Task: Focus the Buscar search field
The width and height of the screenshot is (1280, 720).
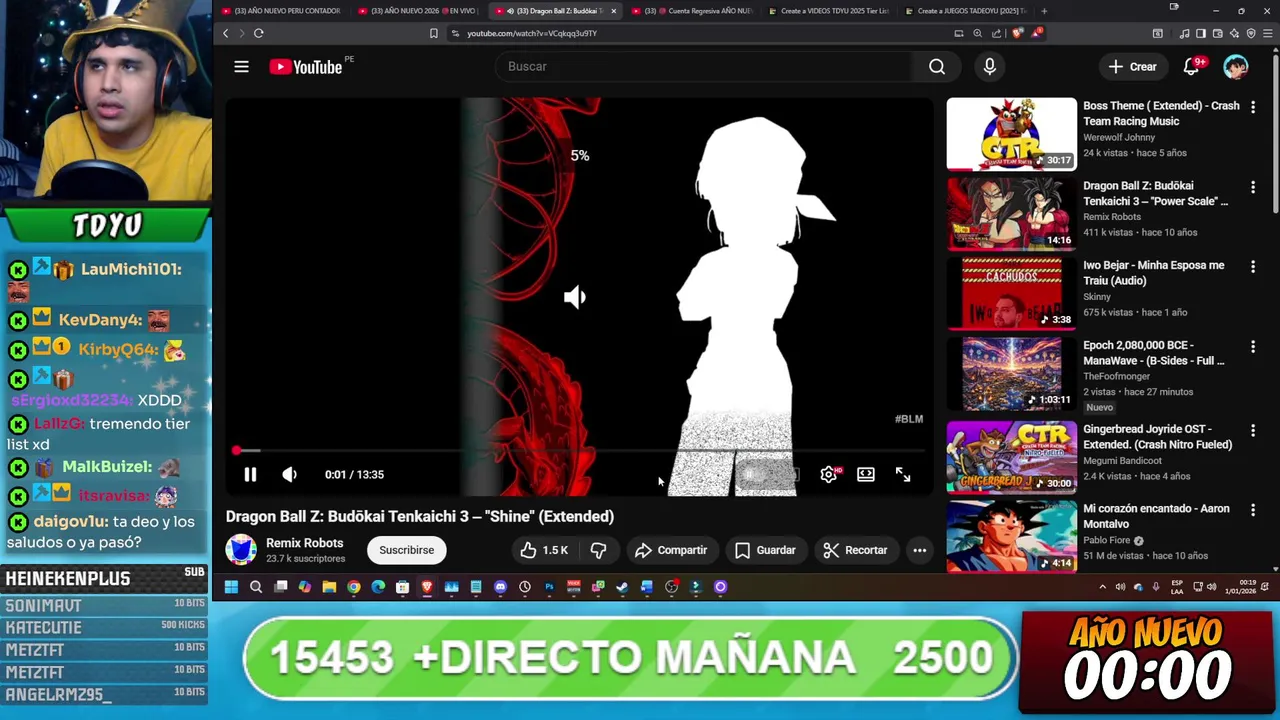Action: (x=705, y=67)
